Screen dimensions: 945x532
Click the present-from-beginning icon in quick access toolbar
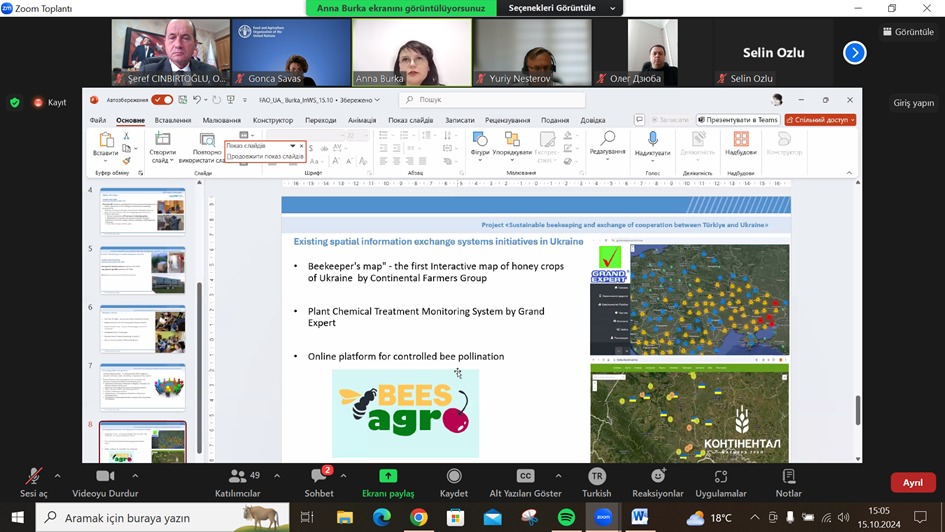(230, 99)
